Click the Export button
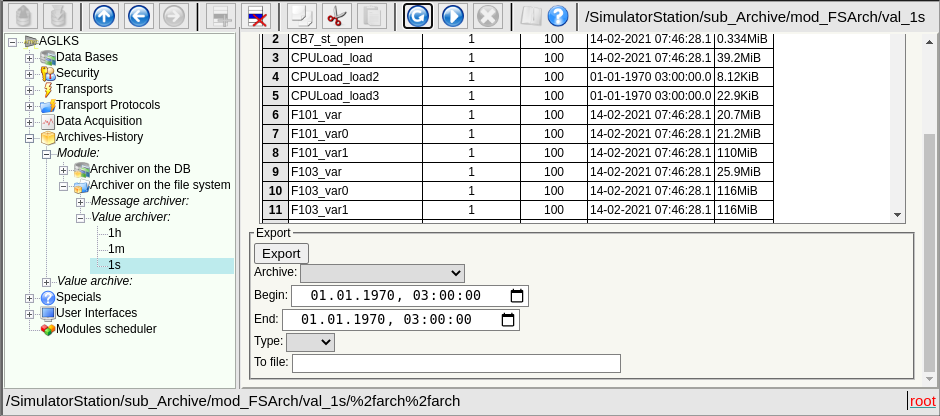Image resolution: width=940 pixels, height=416 pixels. (x=281, y=253)
